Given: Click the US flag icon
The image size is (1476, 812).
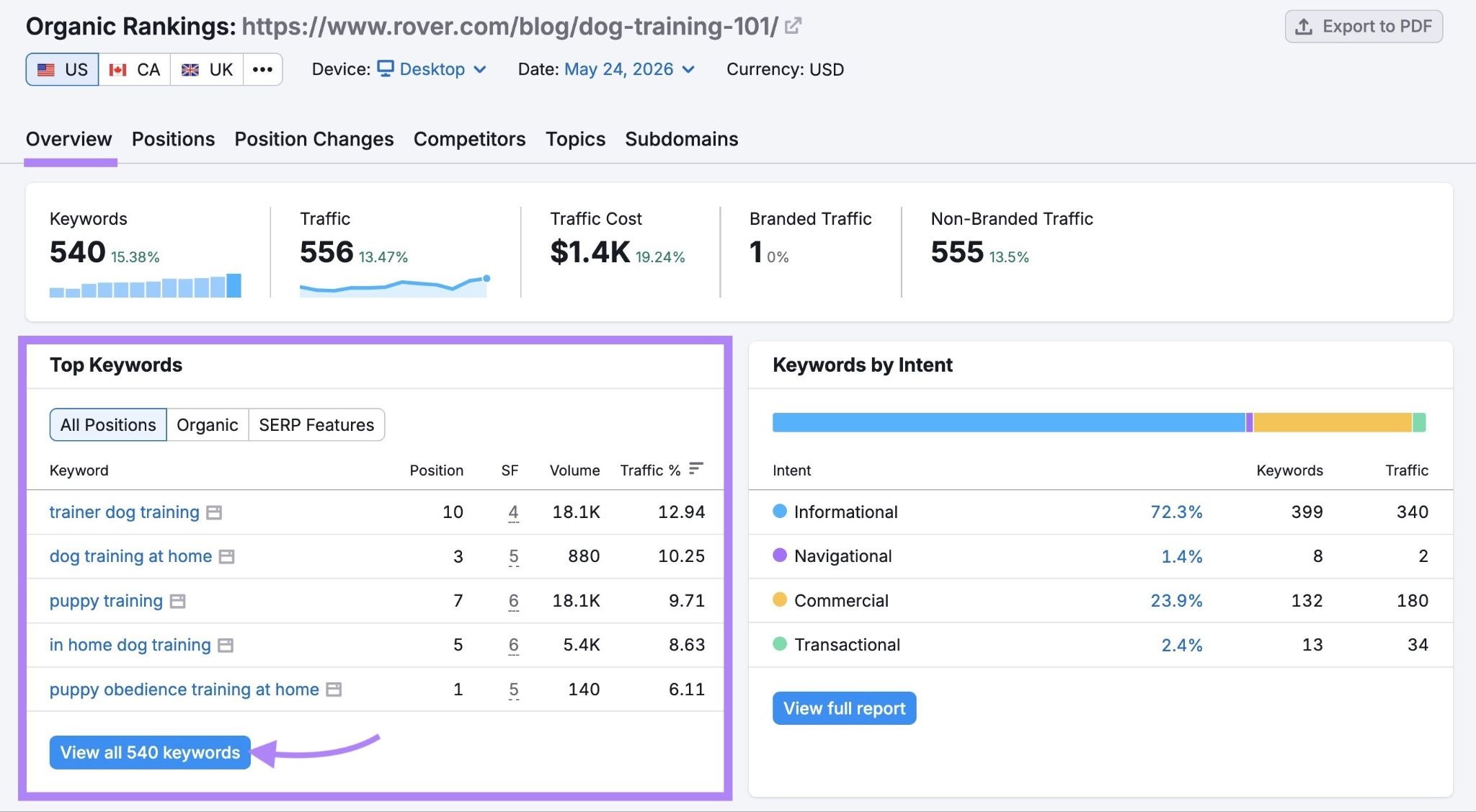Looking at the screenshot, I should coord(46,70).
